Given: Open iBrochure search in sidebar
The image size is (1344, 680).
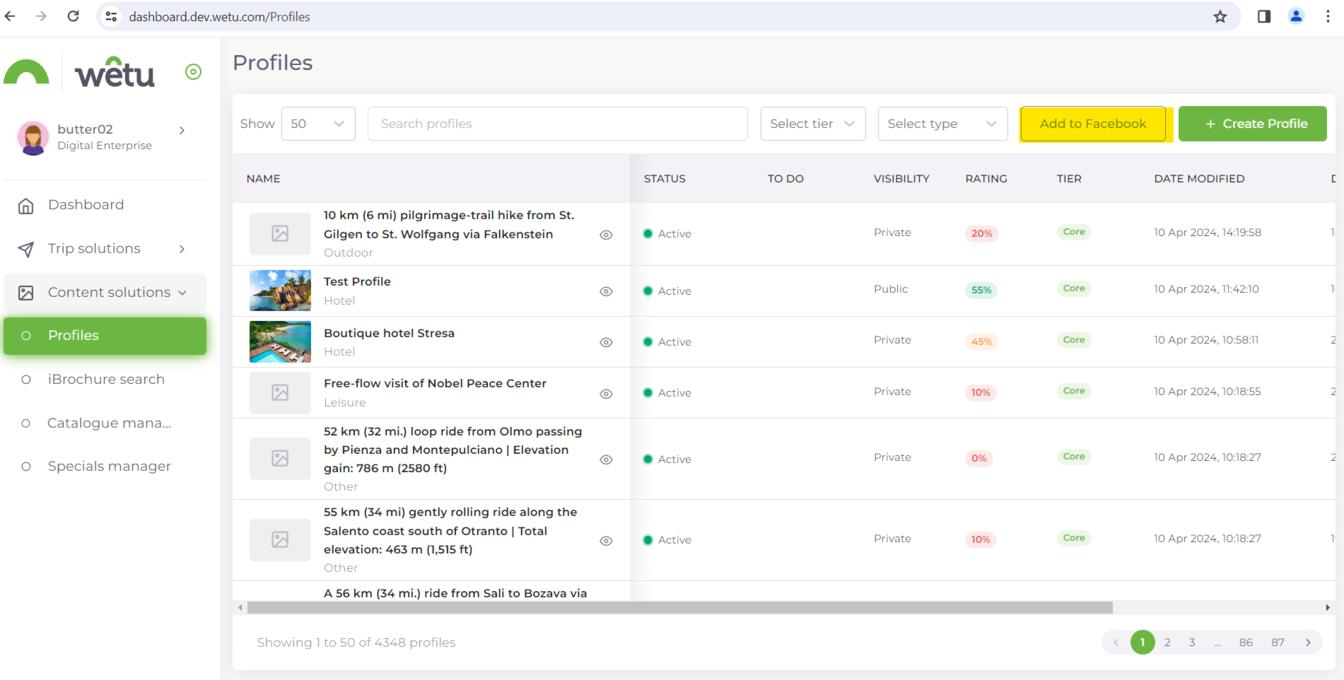Looking at the screenshot, I should point(106,379).
